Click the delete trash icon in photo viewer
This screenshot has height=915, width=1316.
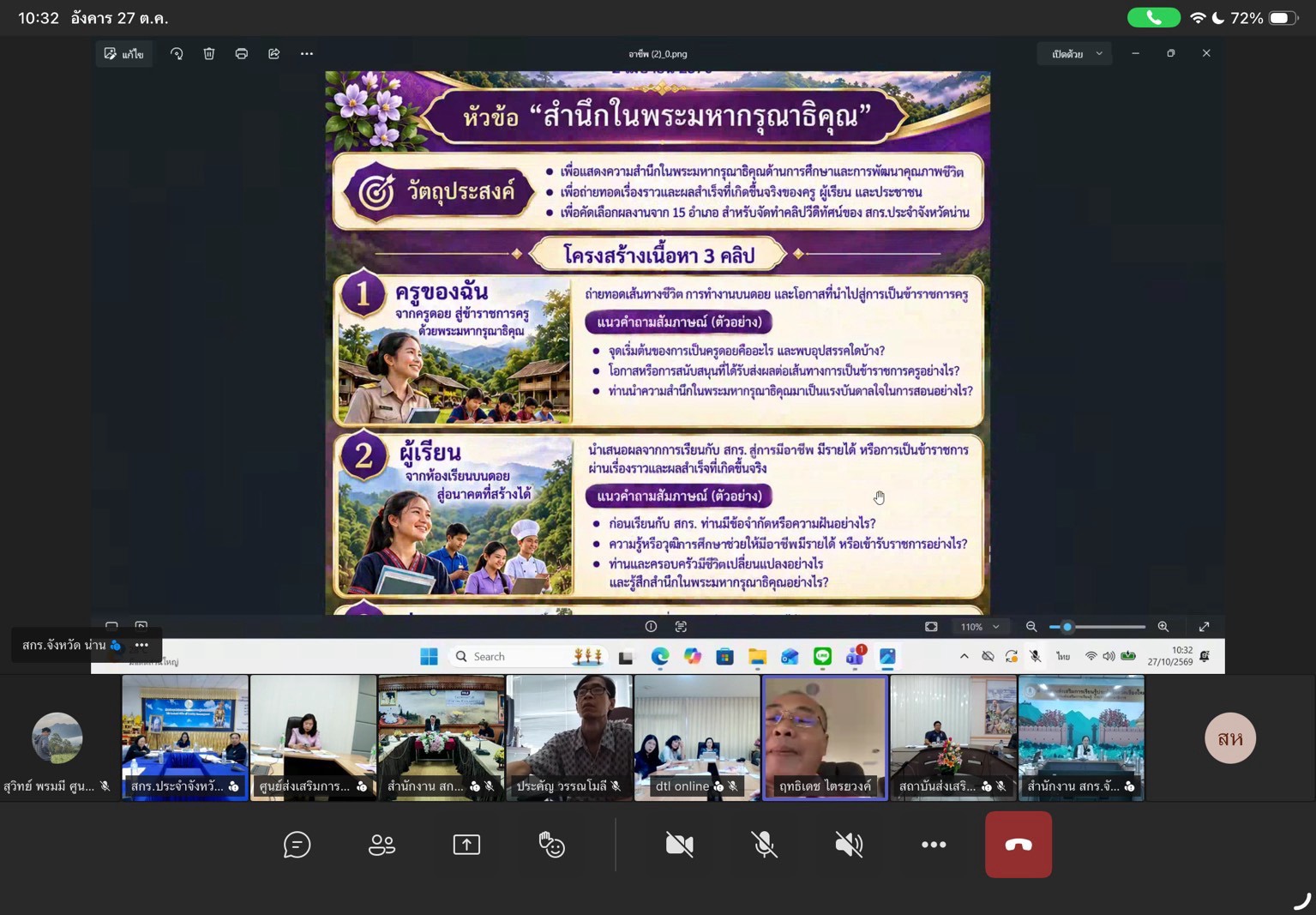click(x=209, y=53)
